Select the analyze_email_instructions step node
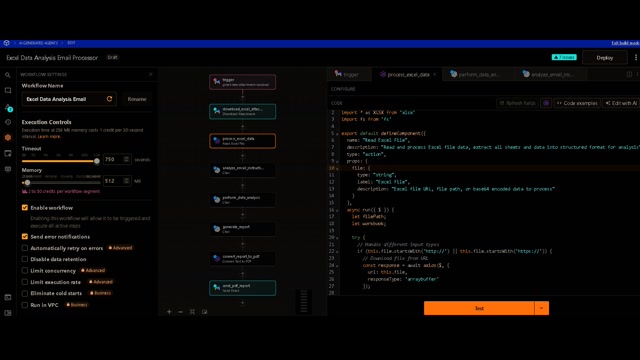This screenshot has height=360, width=640. (242, 170)
